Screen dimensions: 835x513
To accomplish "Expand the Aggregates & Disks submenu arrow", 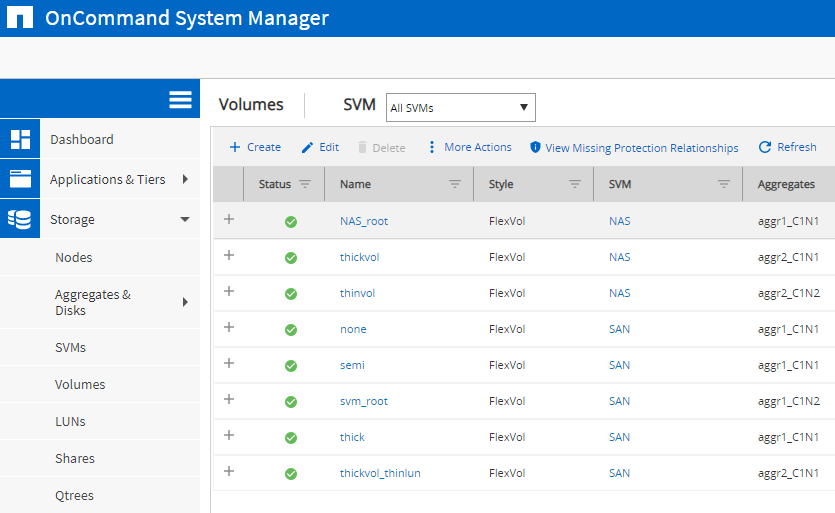I will (185, 302).
